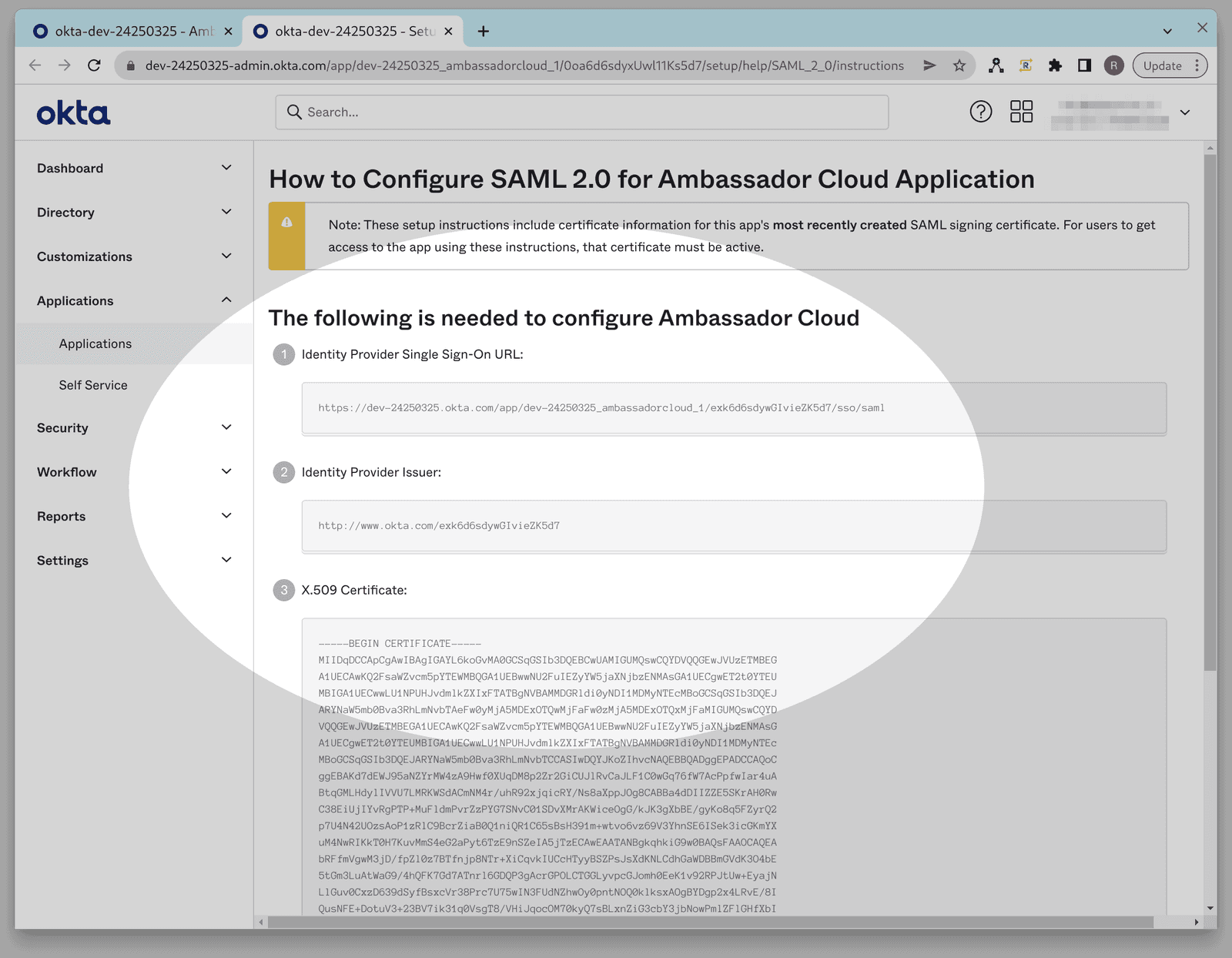Select the okta-dev-24250325 Setup tab
1232x958 pixels.
pyautogui.click(x=353, y=31)
